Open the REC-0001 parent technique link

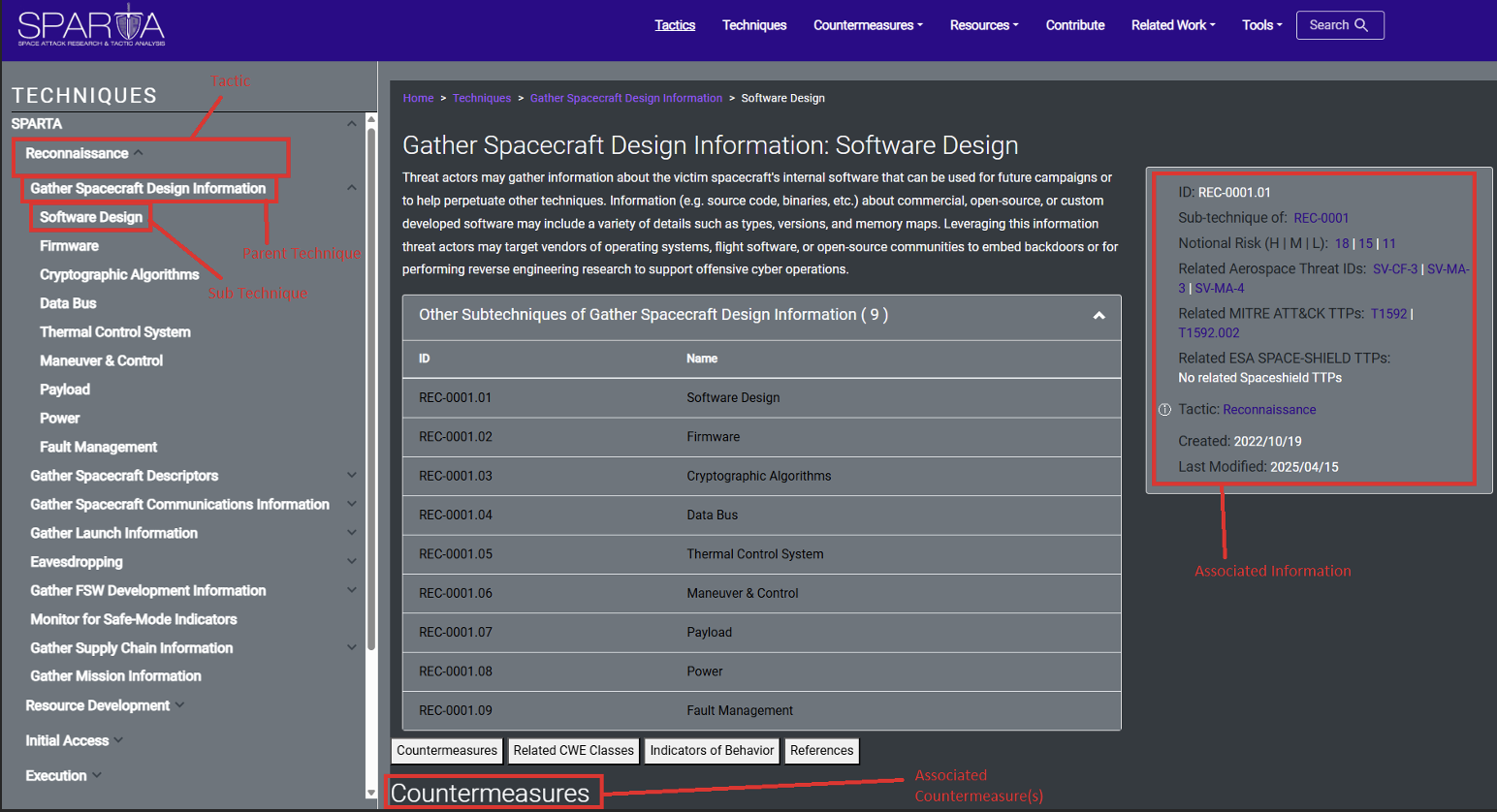(x=1321, y=218)
